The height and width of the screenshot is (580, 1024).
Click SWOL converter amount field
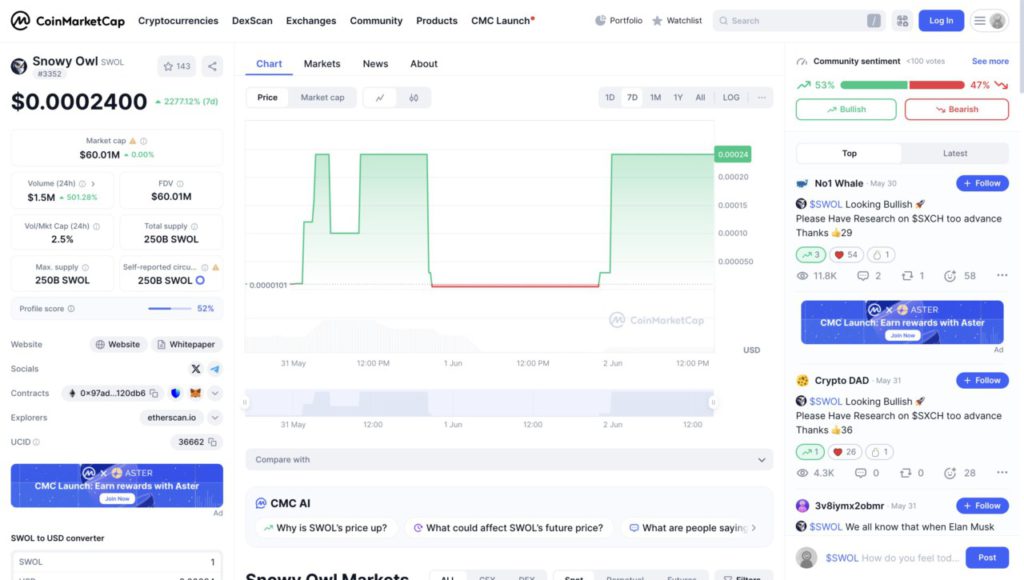click(117, 562)
